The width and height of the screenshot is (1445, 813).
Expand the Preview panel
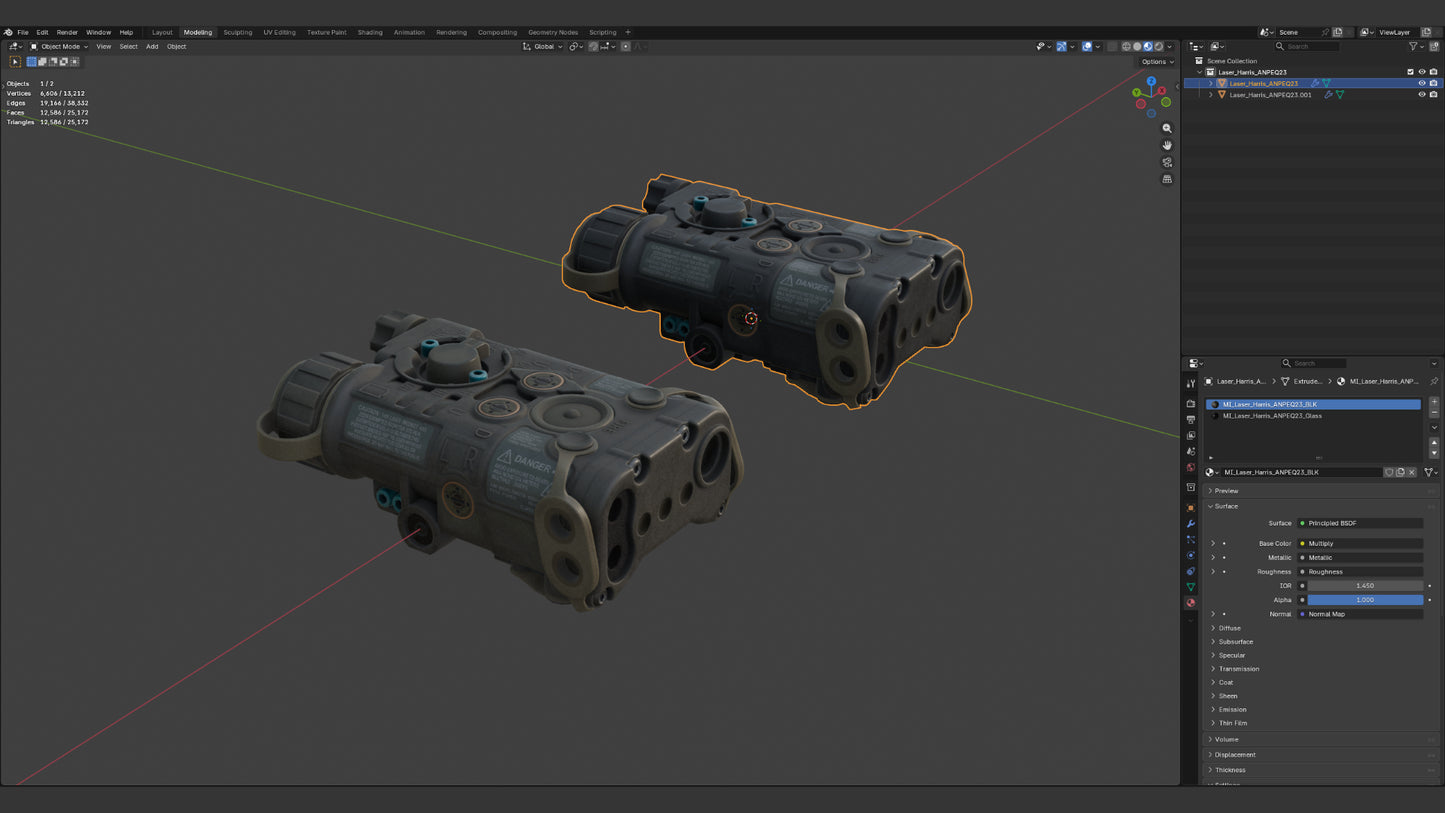[x=1226, y=491]
